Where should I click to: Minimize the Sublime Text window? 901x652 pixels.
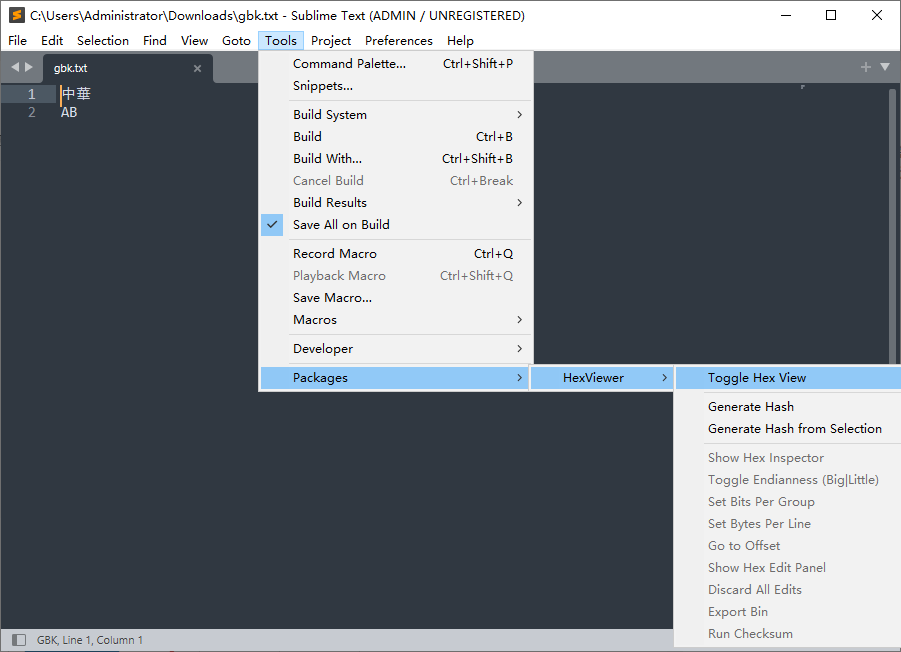point(786,16)
